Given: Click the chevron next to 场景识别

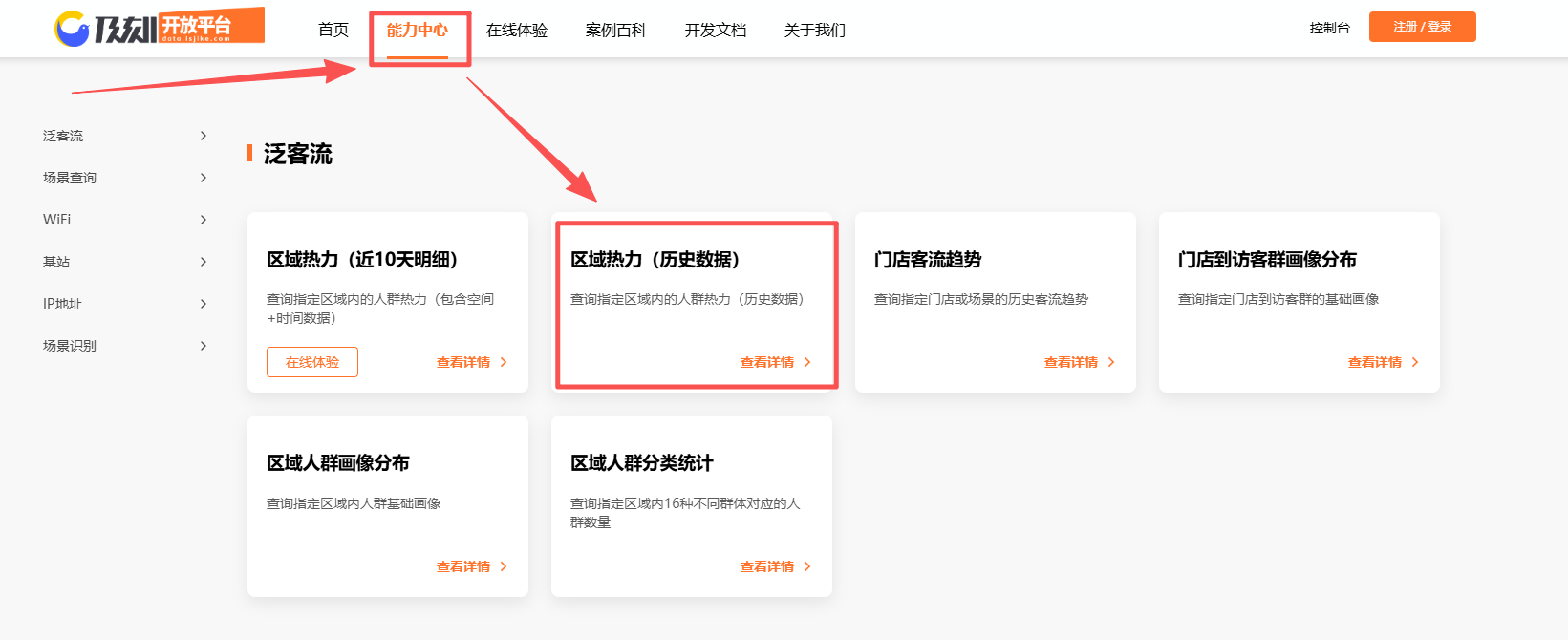Looking at the screenshot, I should (204, 346).
